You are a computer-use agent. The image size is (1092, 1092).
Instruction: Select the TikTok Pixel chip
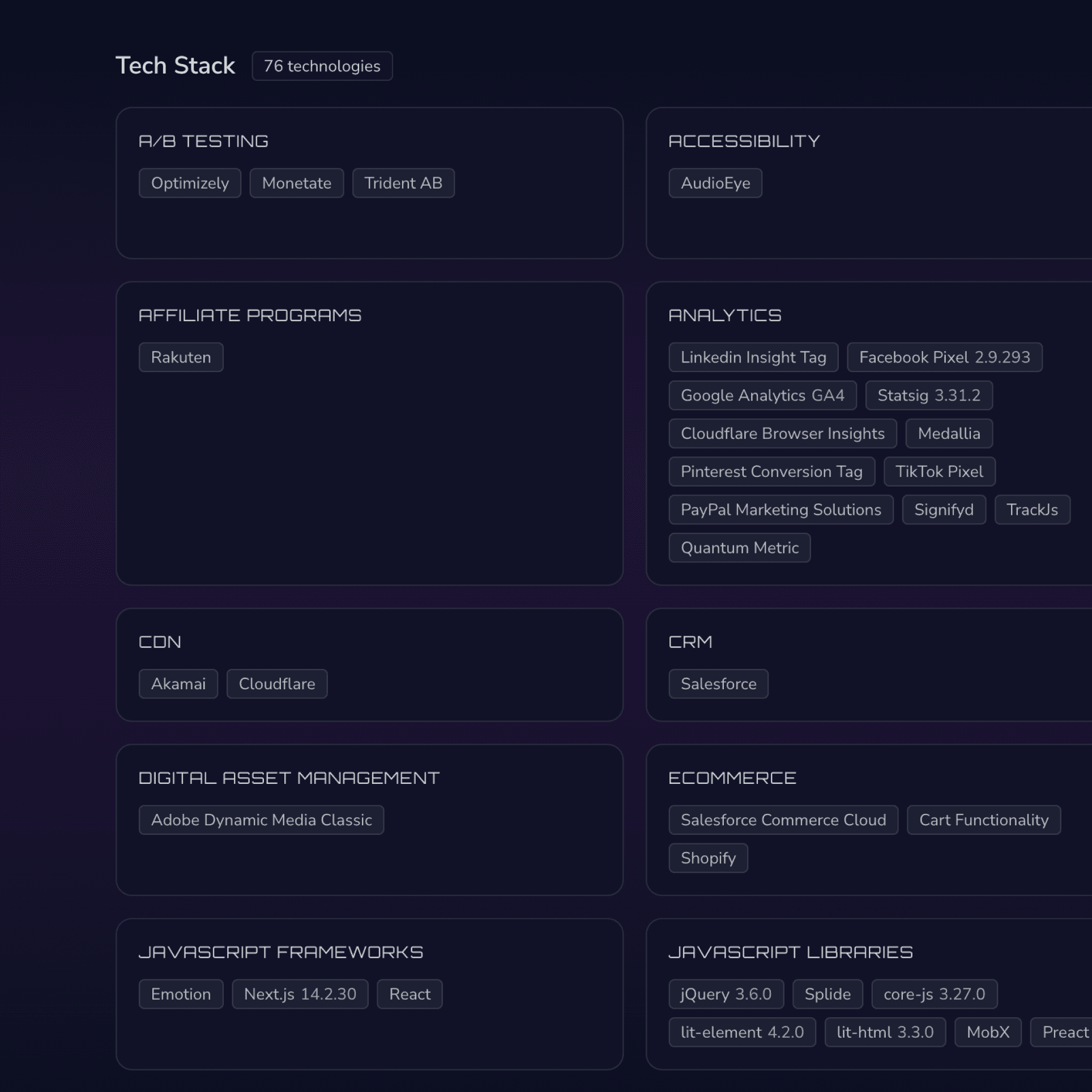click(940, 472)
